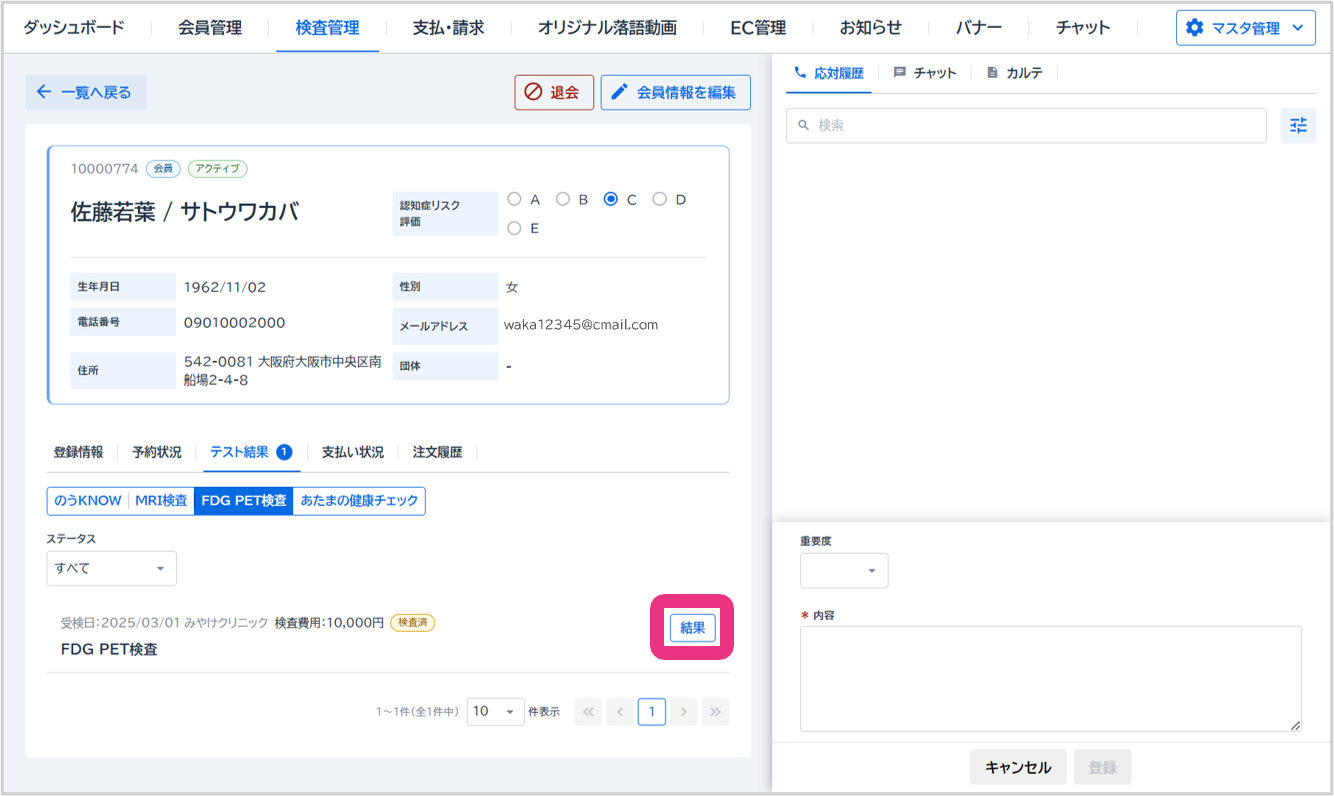Screen dimensions: 1334x796
Task: Open the 重要度 dropdown
Action: click(843, 571)
